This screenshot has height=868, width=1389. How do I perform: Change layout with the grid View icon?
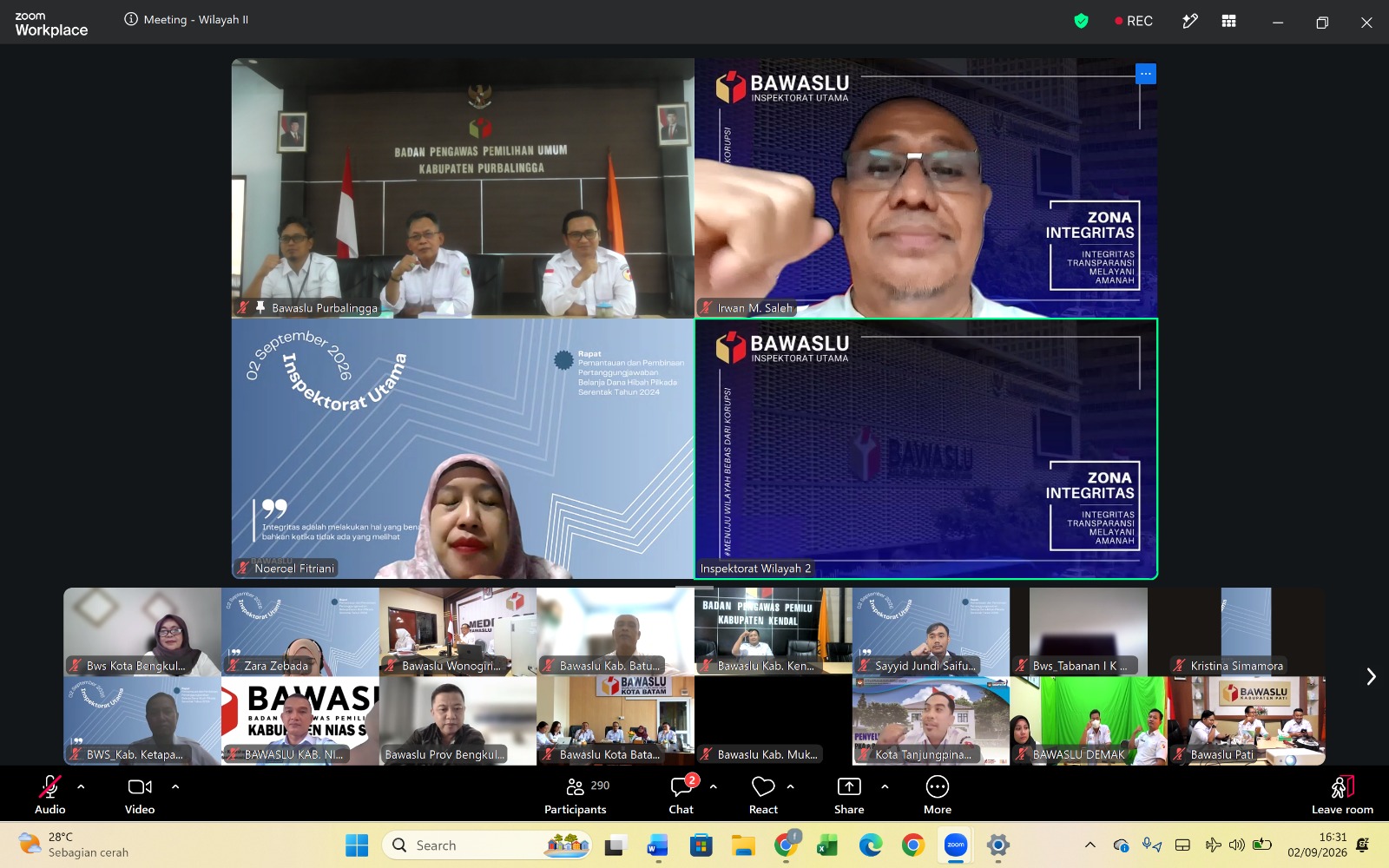point(1228,21)
